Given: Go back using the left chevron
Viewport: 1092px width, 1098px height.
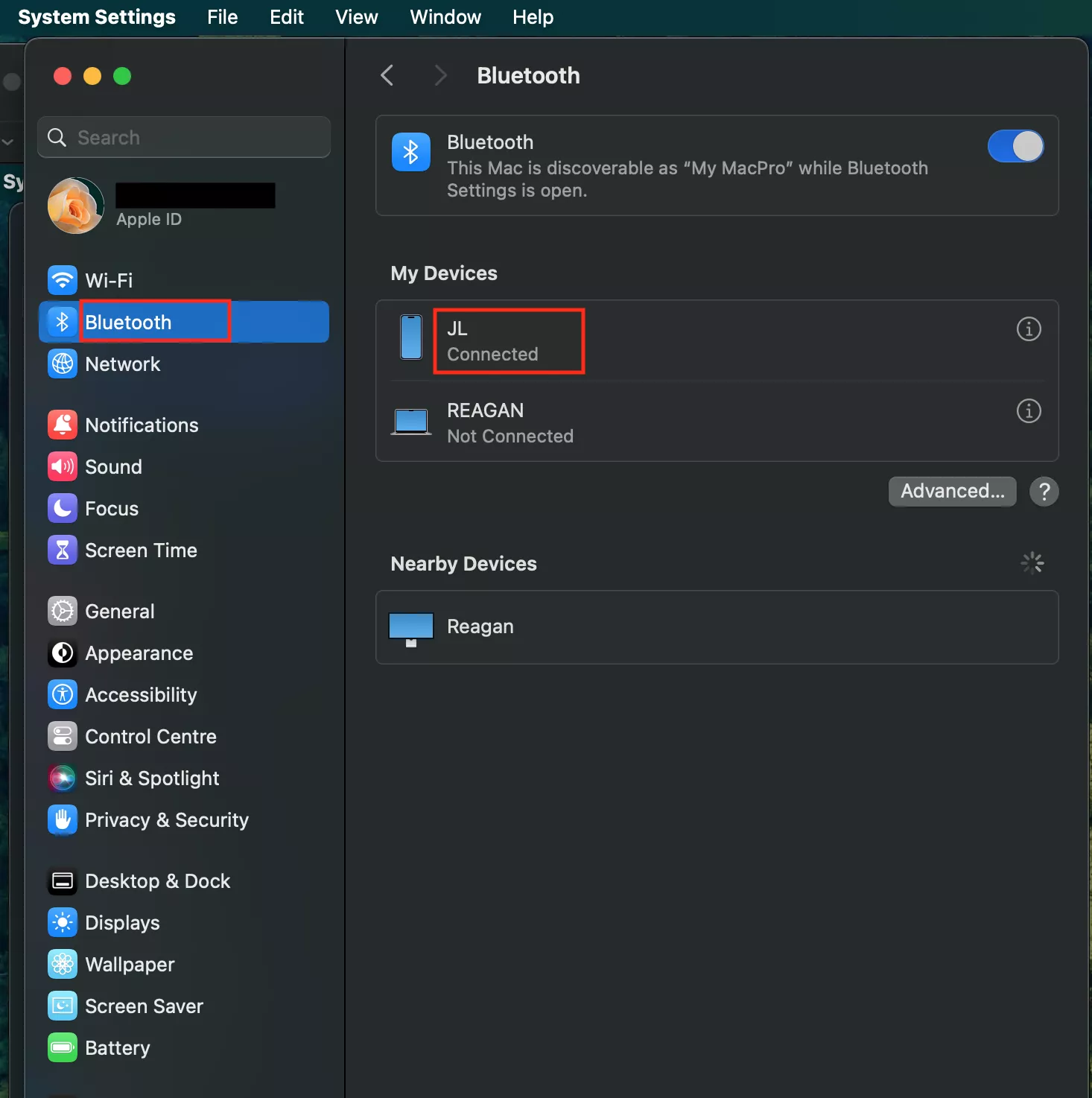Looking at the screenshot, I should (x=387, y=75).
